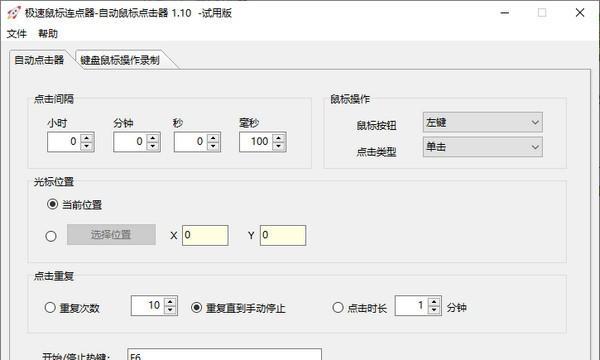Open the 文件 menu

16,34
